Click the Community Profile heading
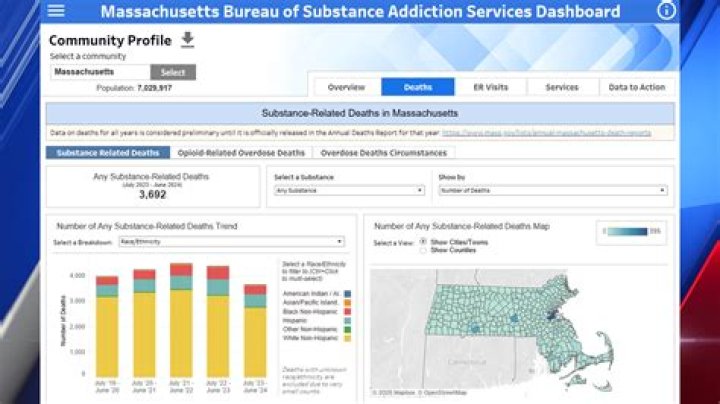The height and width of the screenshot is (404, 720). click(x=110, y=40)
